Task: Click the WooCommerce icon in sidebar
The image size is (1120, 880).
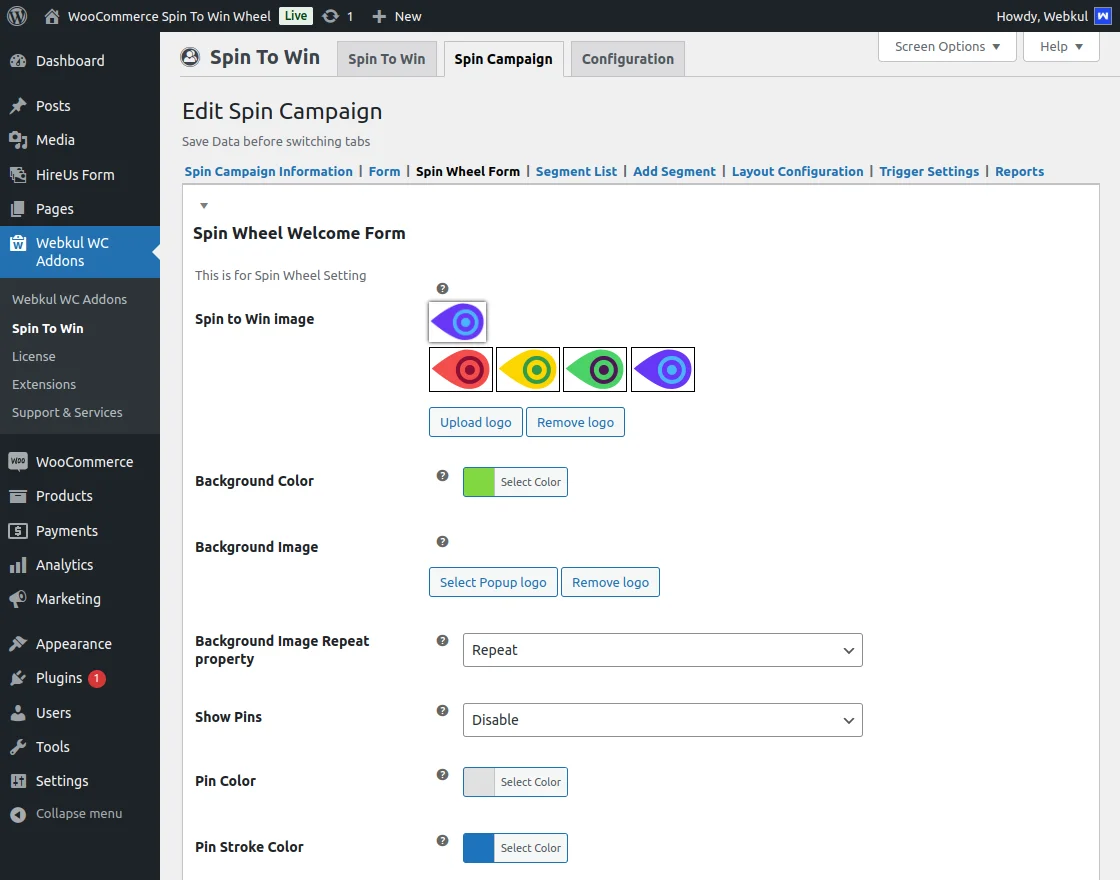Action: point(18,462)
